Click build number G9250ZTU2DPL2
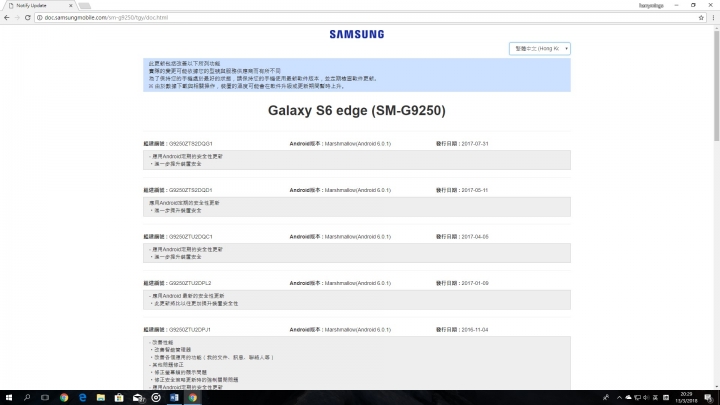This screenshot has width=720, height=405. point(190,283)
